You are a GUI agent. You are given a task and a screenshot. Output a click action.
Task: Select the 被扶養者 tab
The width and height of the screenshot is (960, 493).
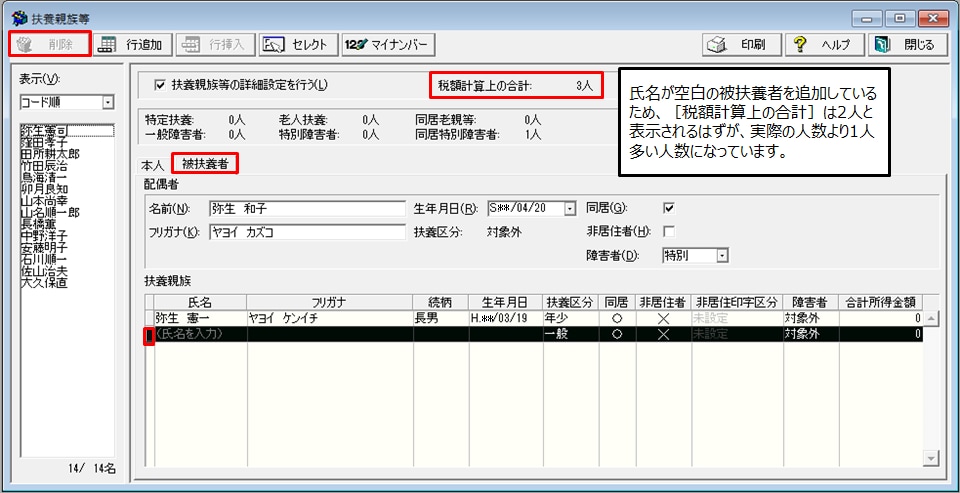(203, 163)
